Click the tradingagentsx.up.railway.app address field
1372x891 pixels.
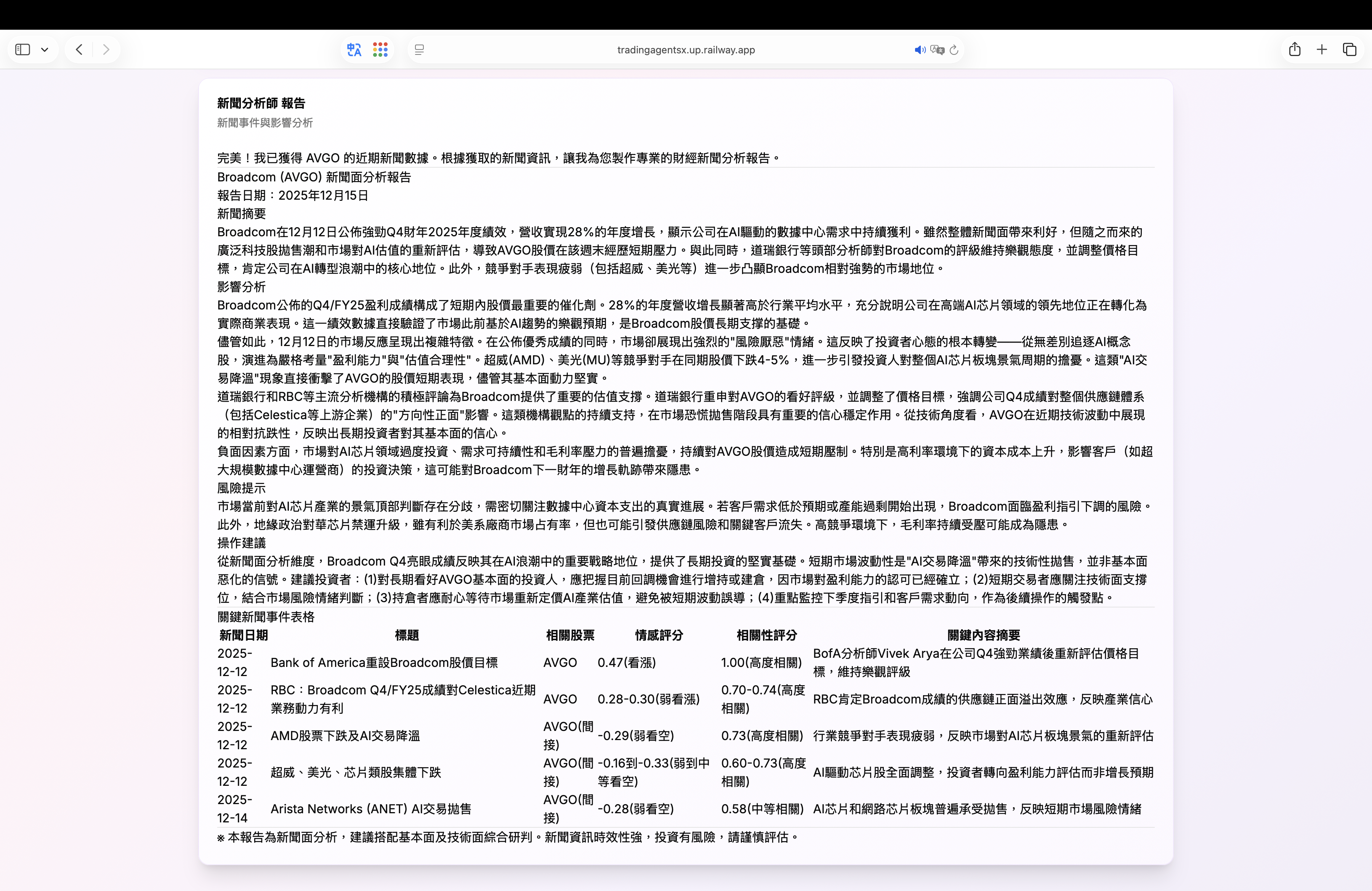tap(685, 50)
